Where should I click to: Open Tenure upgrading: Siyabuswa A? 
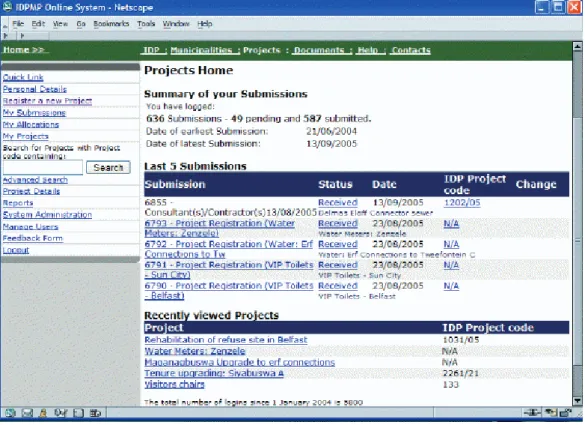click(x=214, y=373)
